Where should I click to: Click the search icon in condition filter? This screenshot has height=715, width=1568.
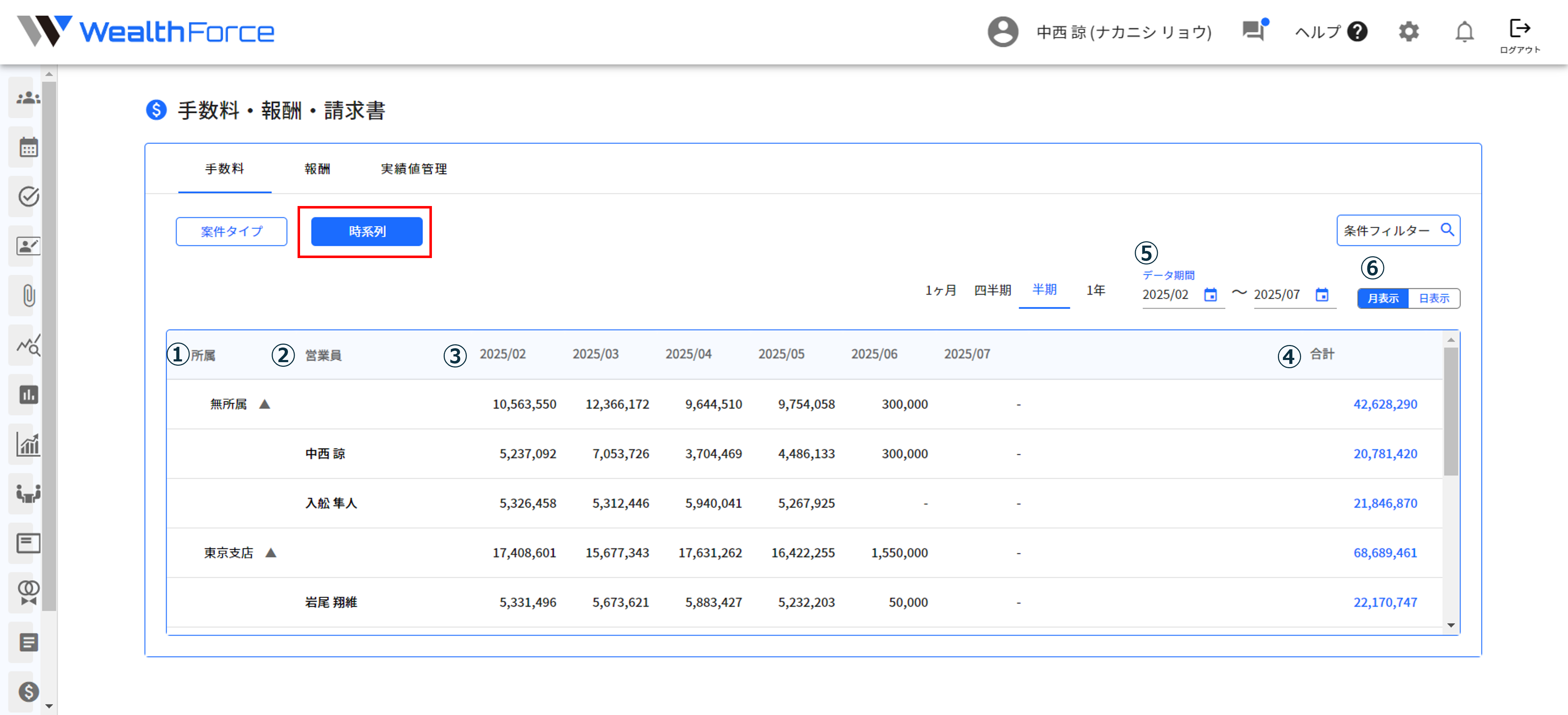click(1447, 230)
